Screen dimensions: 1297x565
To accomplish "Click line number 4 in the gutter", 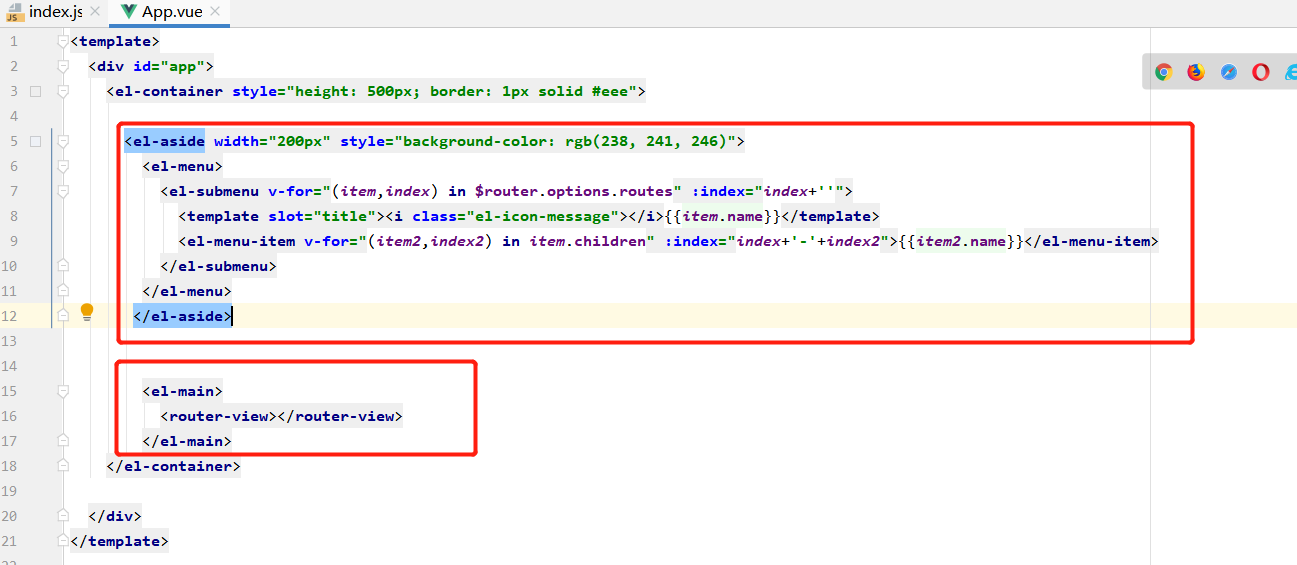I will (13, 116).
